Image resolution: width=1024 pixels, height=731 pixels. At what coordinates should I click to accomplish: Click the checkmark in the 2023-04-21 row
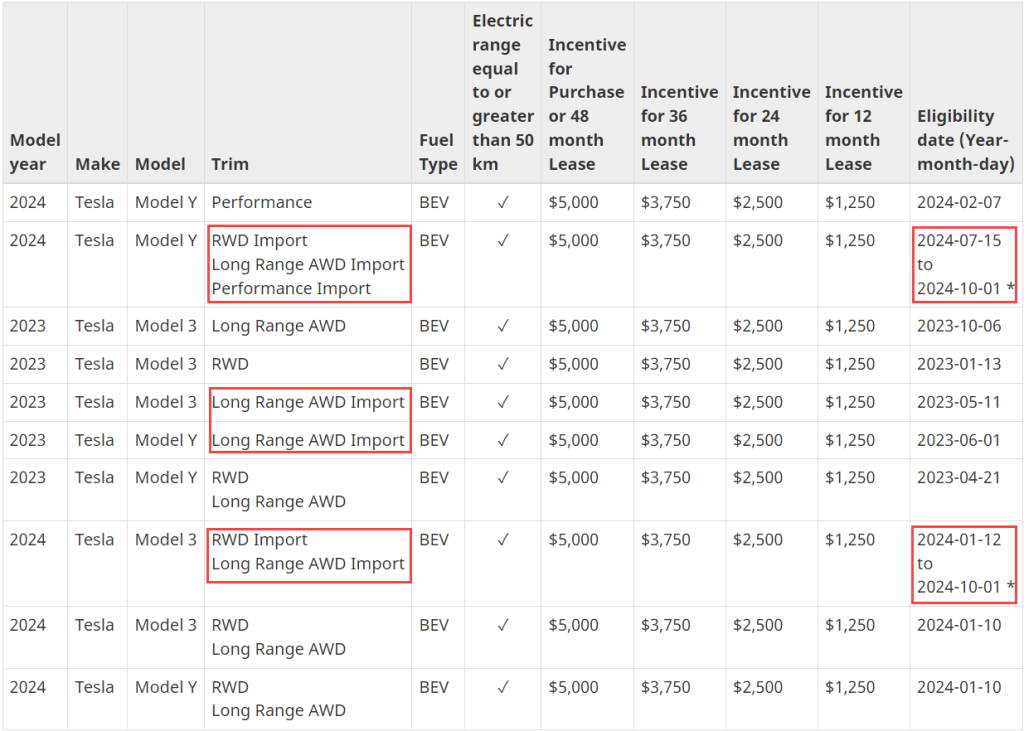(x=503, y=478)
